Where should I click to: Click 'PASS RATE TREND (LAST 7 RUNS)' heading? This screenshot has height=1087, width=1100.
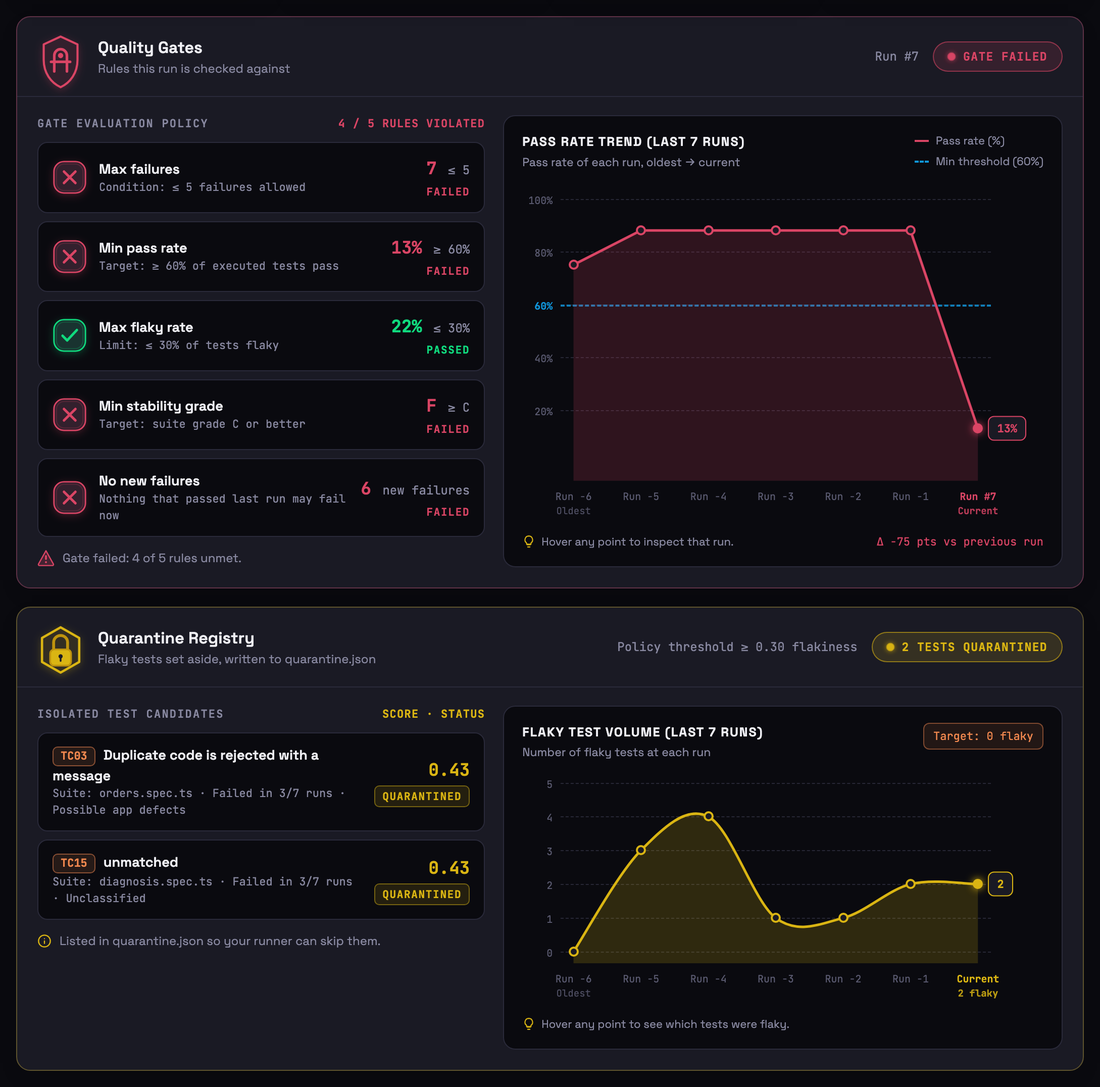(633, 142)
